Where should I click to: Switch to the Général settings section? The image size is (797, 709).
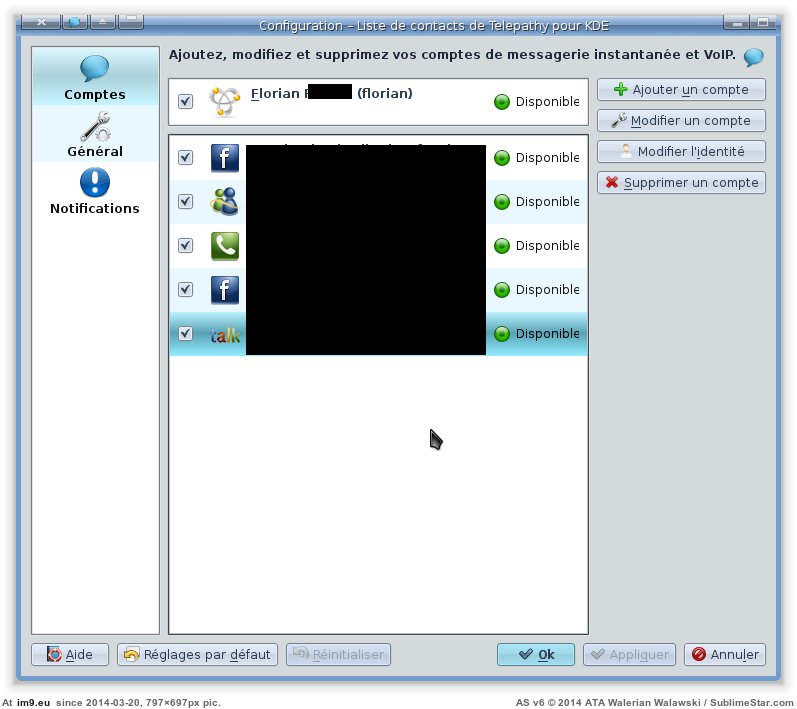tap(95, 135)
